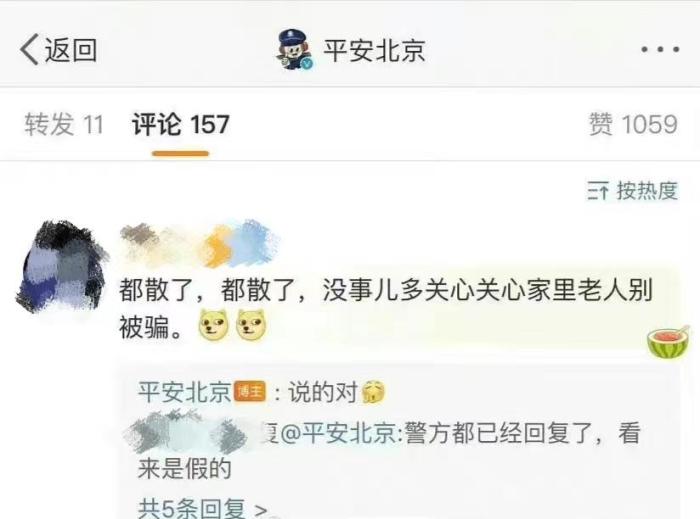Open 平安北京 blogger name in reply
The height and width of the screenshot is (519, 700).
[x=184, y=392]
